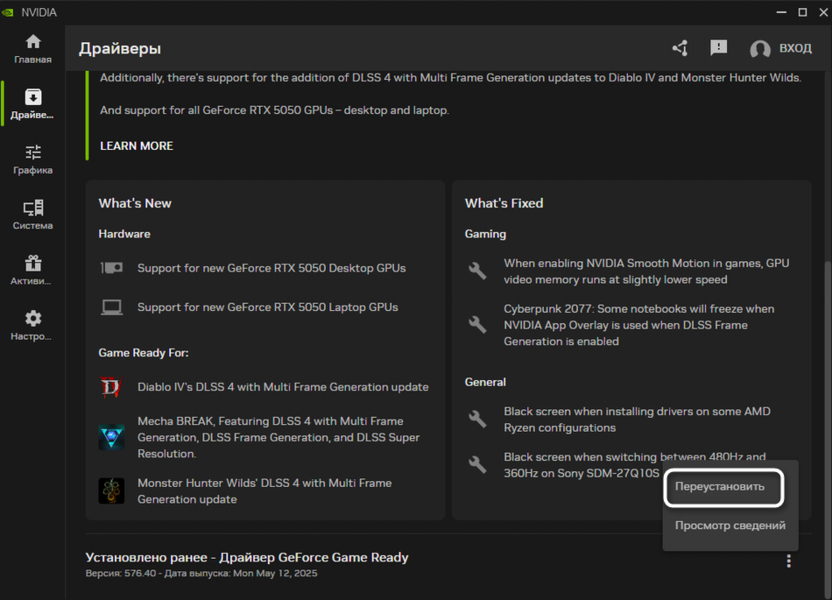Viewport: 832px width, 600px height.
Task: Go to Система in the sidebar
Action: coord(33,214)
